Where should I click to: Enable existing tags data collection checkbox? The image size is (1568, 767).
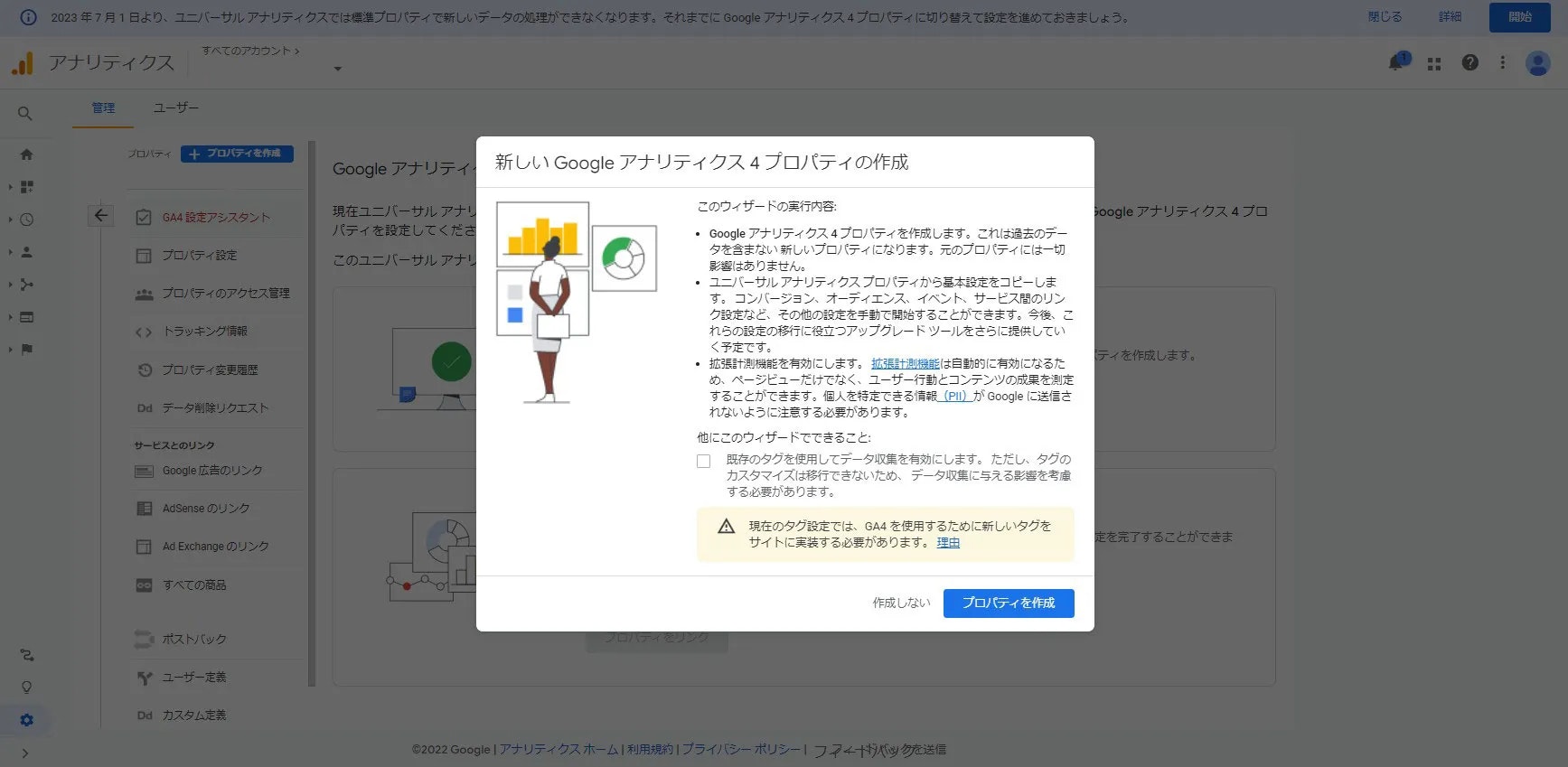click(704, 462)
